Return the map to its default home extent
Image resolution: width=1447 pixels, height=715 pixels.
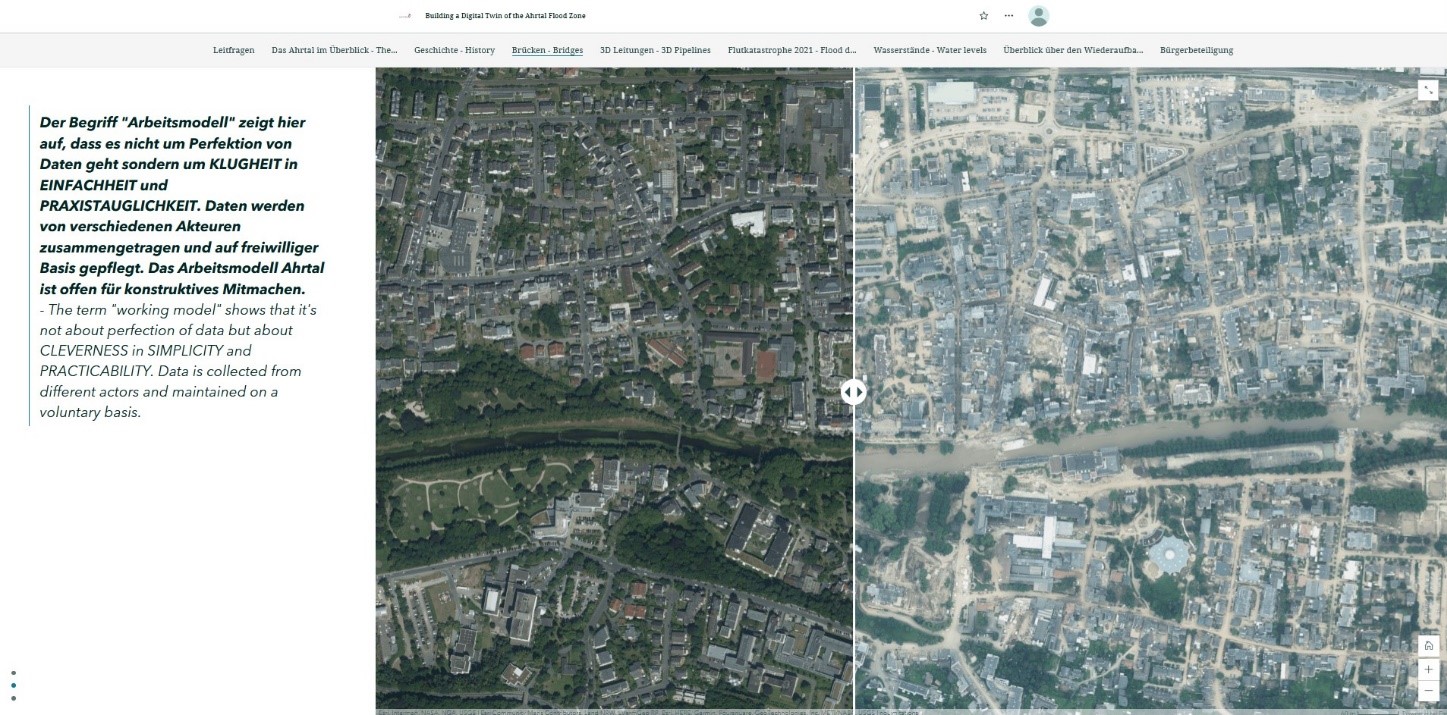(x=1428, y=648)
